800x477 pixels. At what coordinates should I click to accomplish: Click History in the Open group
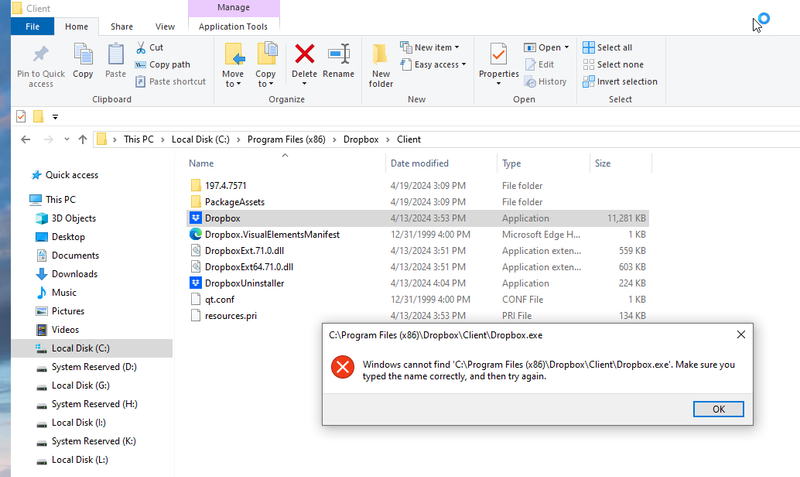545,82
